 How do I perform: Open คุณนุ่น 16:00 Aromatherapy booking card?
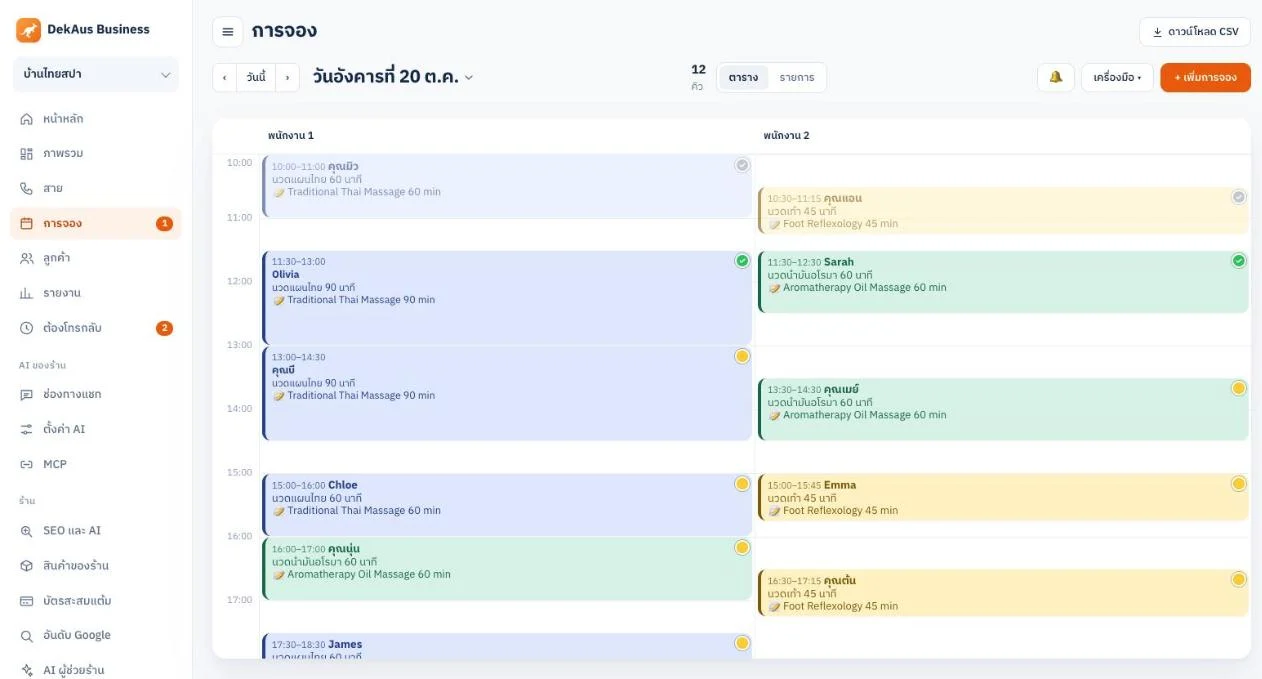pyautogui.click(x=507, y=569)
